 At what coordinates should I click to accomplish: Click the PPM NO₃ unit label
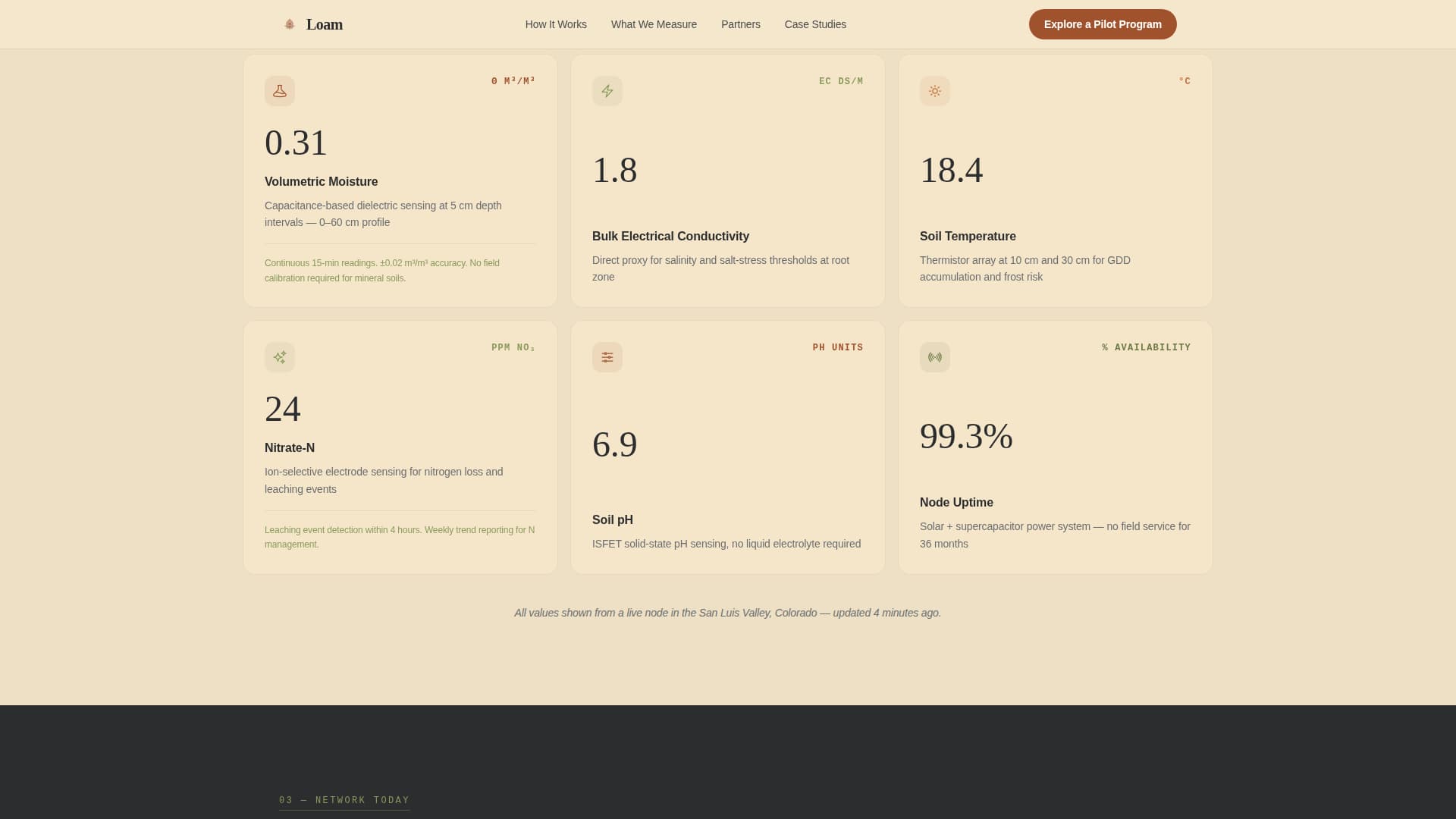click(x=513, y=347)
